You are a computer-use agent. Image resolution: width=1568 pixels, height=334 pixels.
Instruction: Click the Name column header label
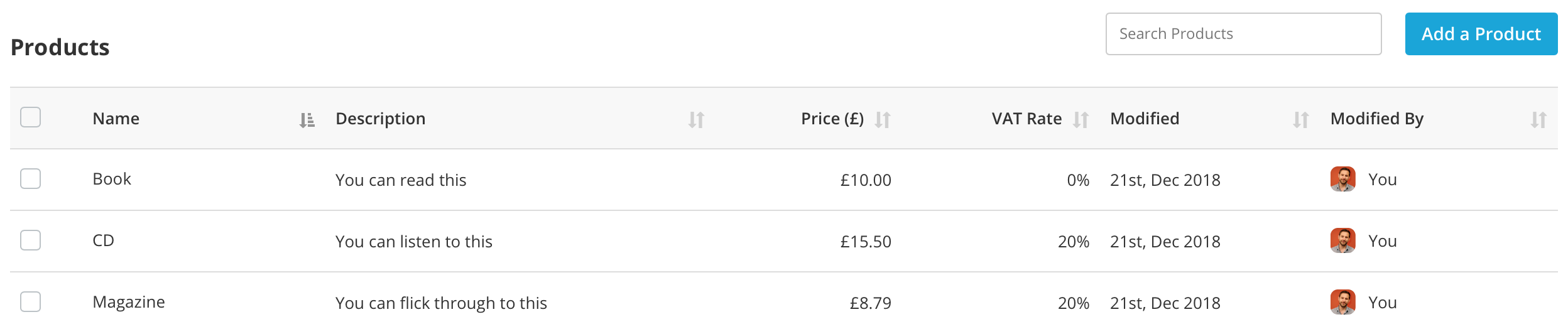[x=116, y=119]
